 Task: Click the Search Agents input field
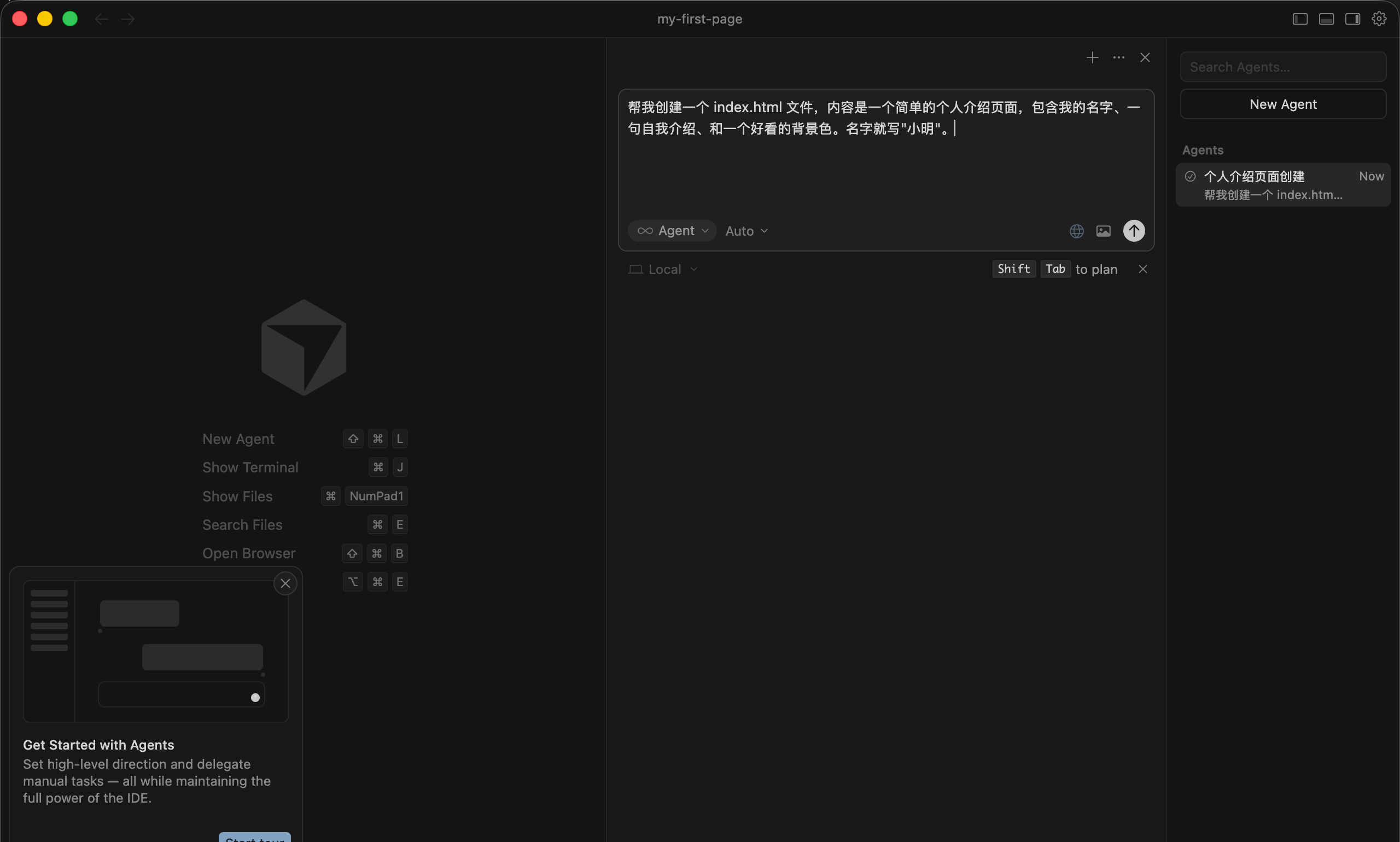click(1282, 66)
